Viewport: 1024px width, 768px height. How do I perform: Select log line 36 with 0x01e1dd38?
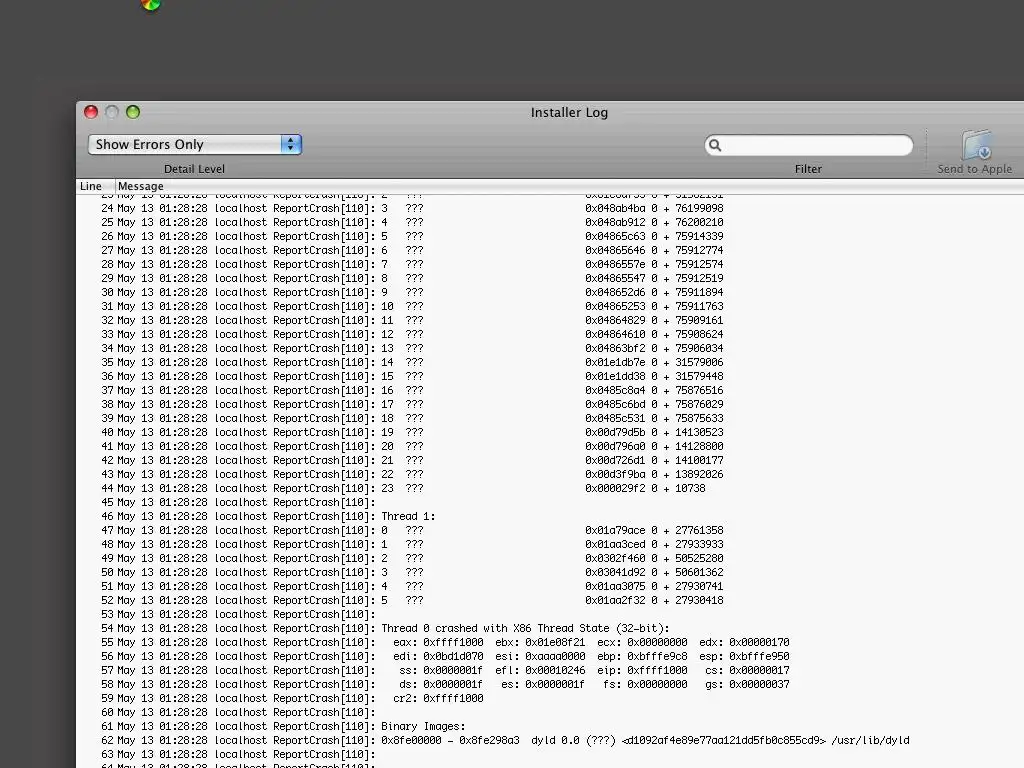pos(550,377)
